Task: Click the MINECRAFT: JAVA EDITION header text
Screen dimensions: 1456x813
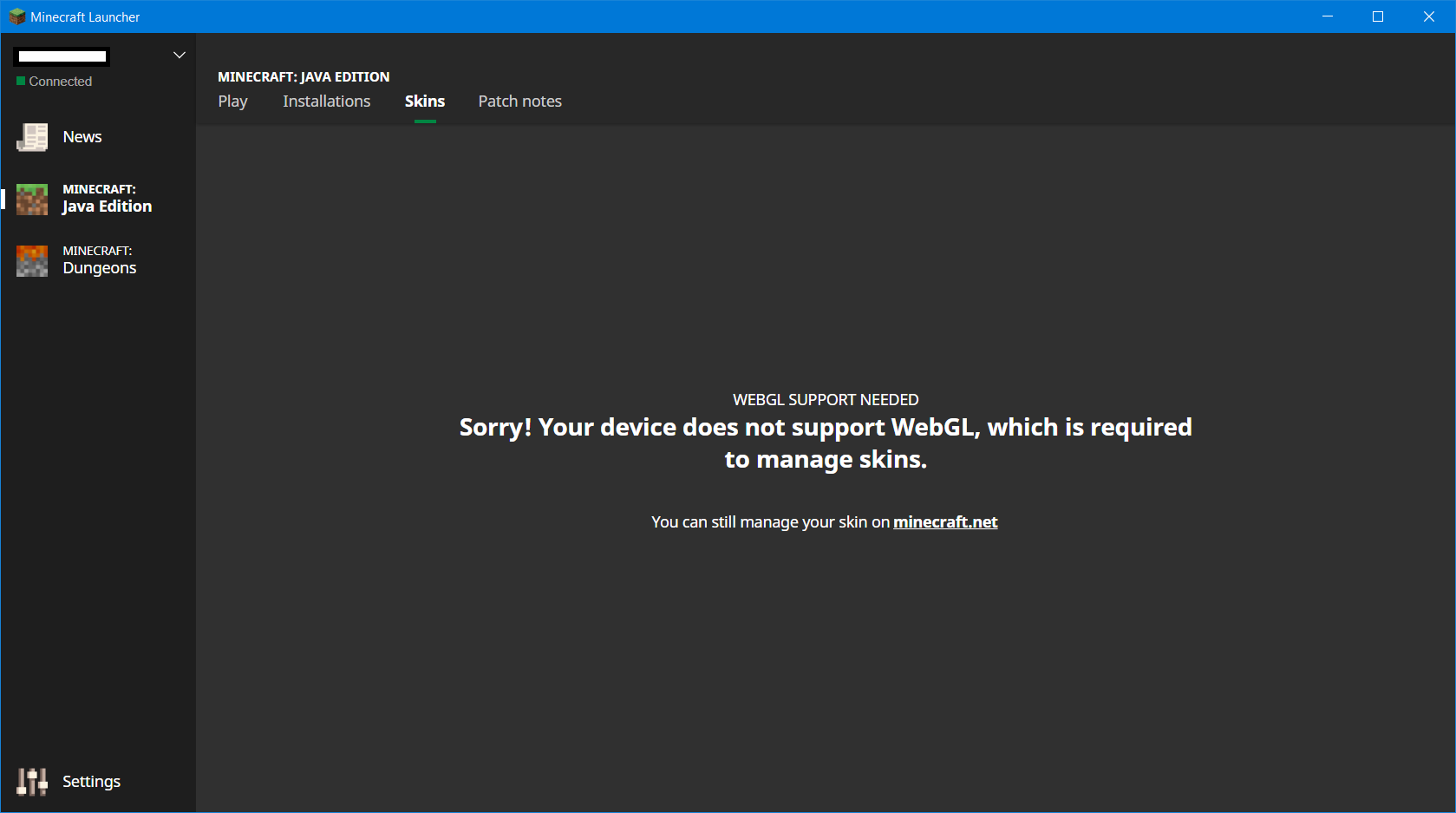Action: pyautogui.click(x=304, y=77)
